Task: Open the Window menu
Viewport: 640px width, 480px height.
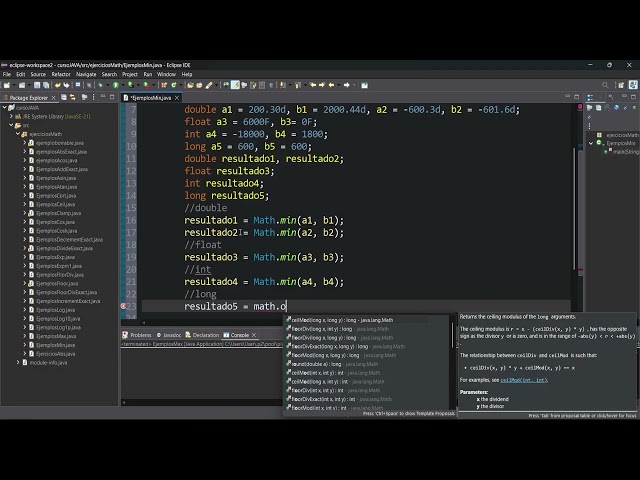Action: pos(166,74)
